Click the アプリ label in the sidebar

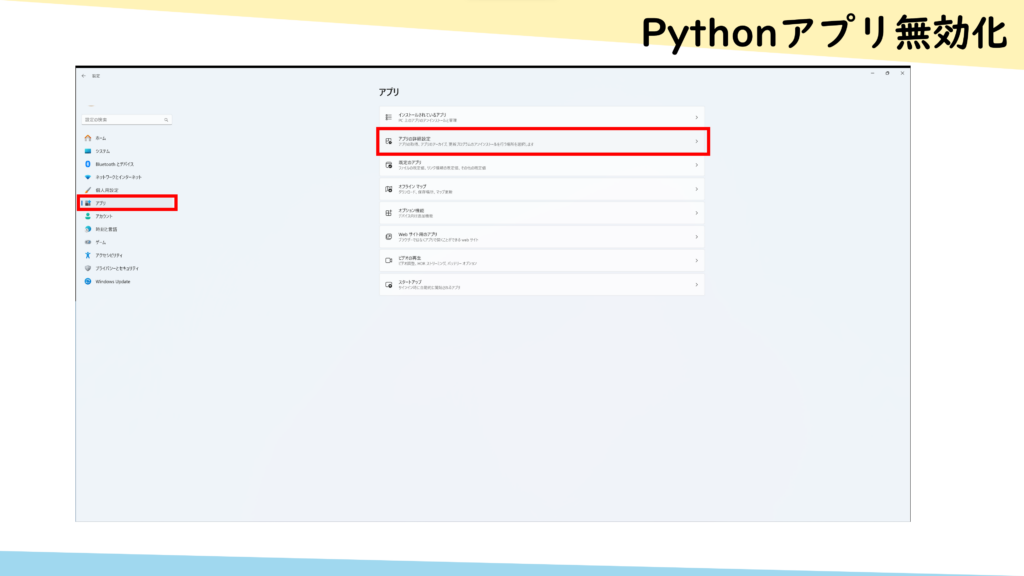point(101,203)
